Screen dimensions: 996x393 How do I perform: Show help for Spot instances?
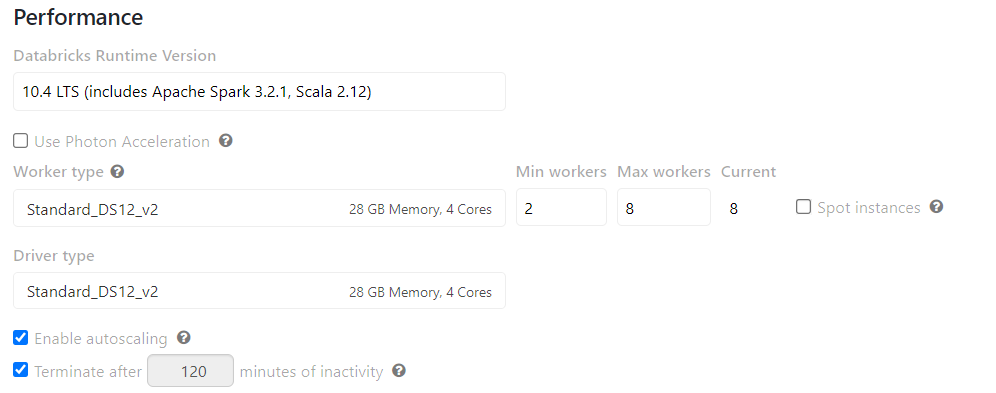point(936,206)
